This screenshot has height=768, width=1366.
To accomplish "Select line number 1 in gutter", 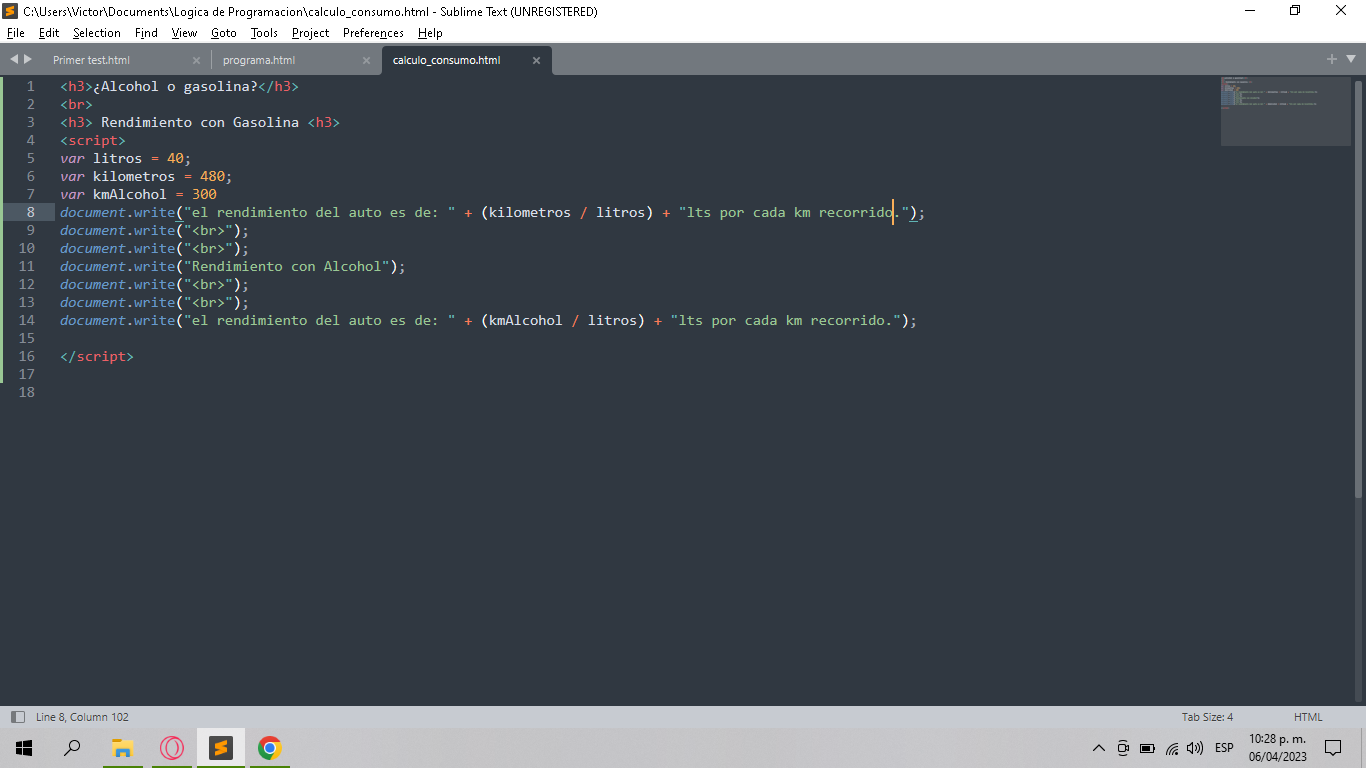I will point(31,86).
